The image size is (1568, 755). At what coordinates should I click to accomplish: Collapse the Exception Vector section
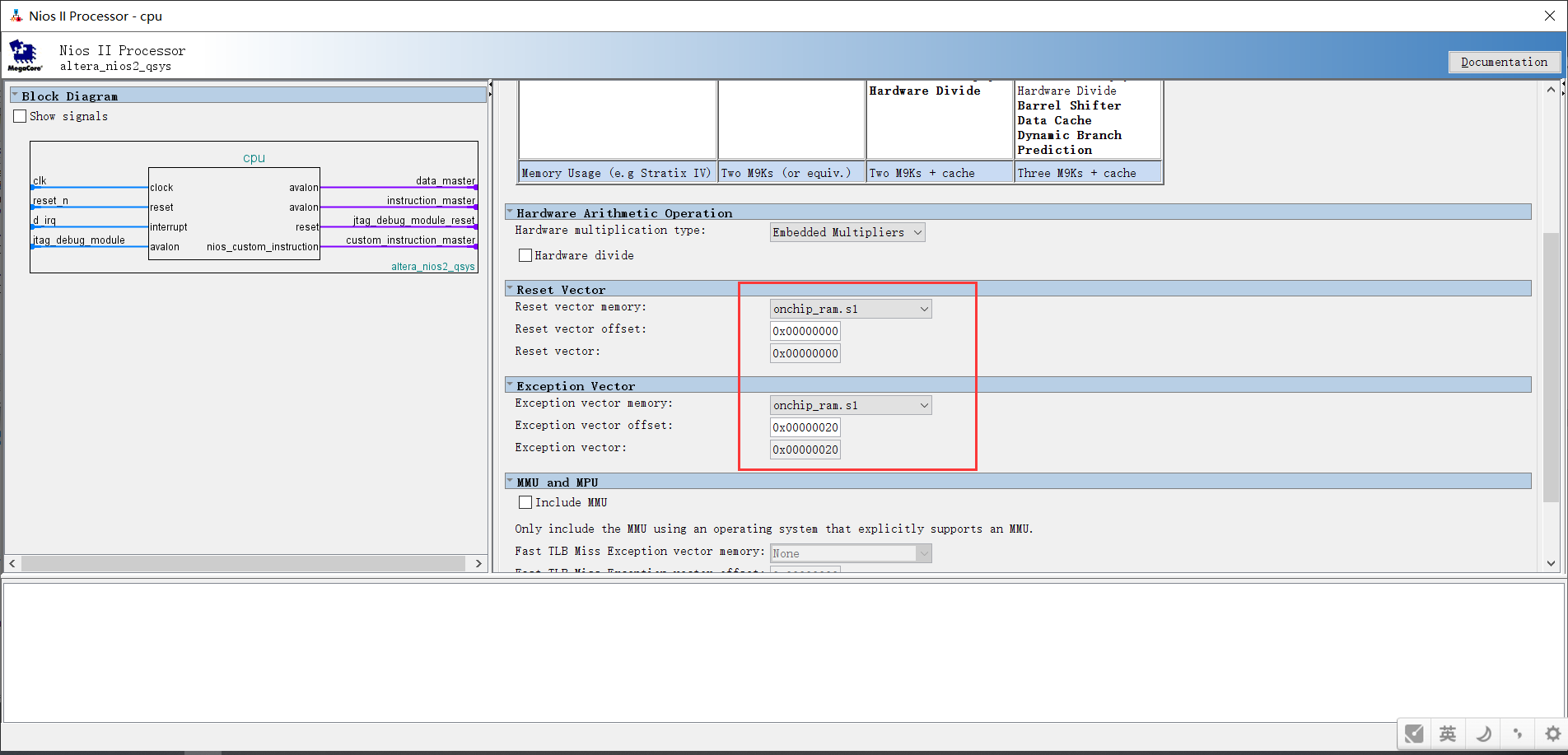(510, 385)
